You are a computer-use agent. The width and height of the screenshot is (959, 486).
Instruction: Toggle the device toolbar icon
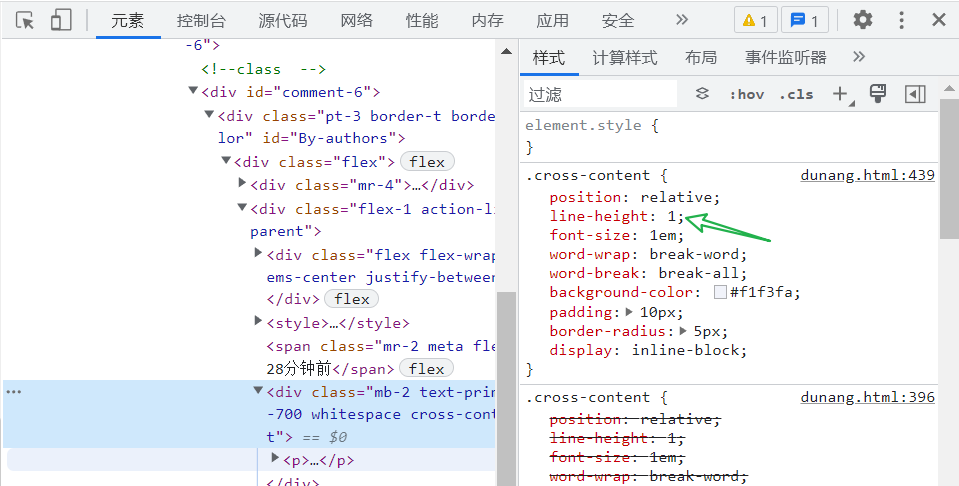(61, 20)
